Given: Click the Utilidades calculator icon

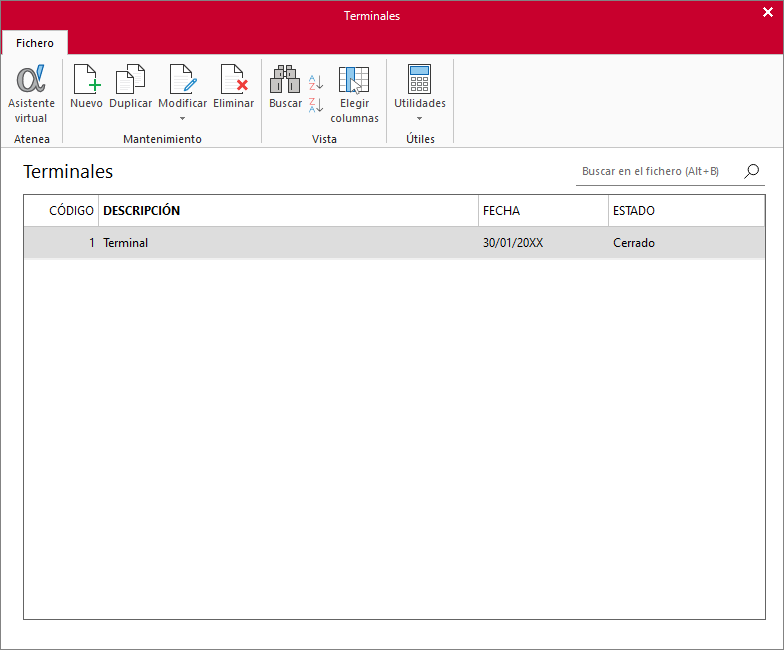Looking at the screenshot, I should click(420, 79).
